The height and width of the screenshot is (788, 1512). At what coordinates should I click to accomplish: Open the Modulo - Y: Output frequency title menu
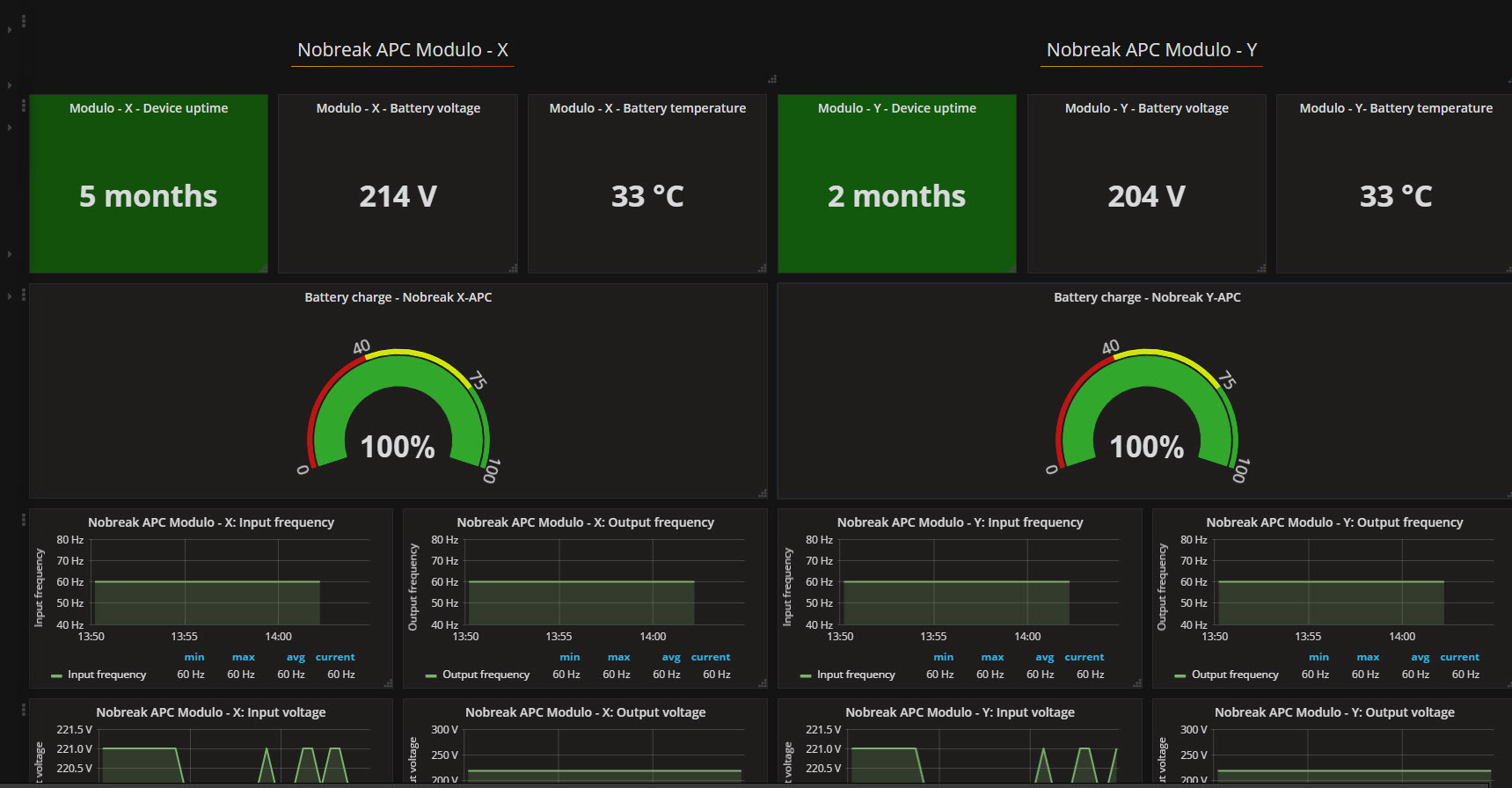(x=1334, y=522)
